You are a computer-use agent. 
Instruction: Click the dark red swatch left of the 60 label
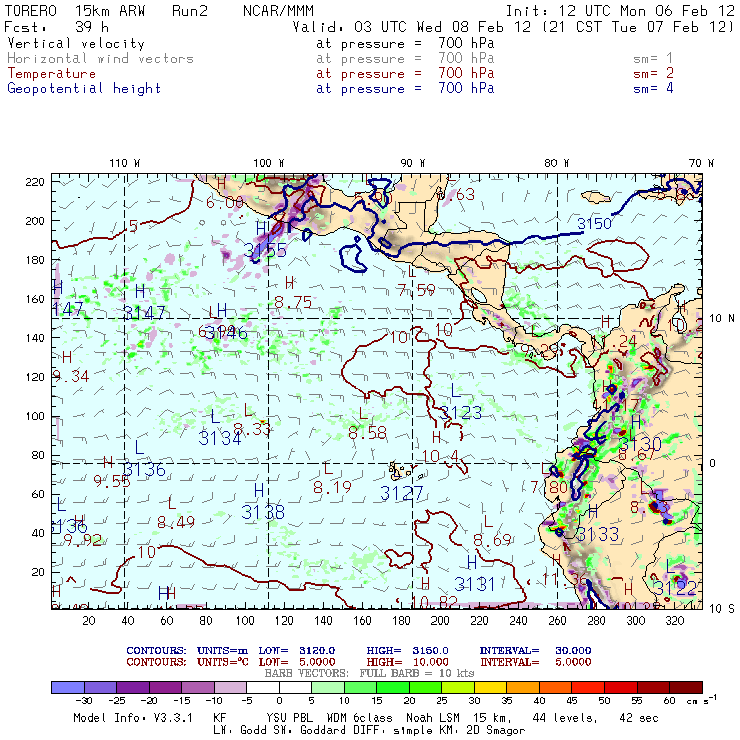point(653,687)
